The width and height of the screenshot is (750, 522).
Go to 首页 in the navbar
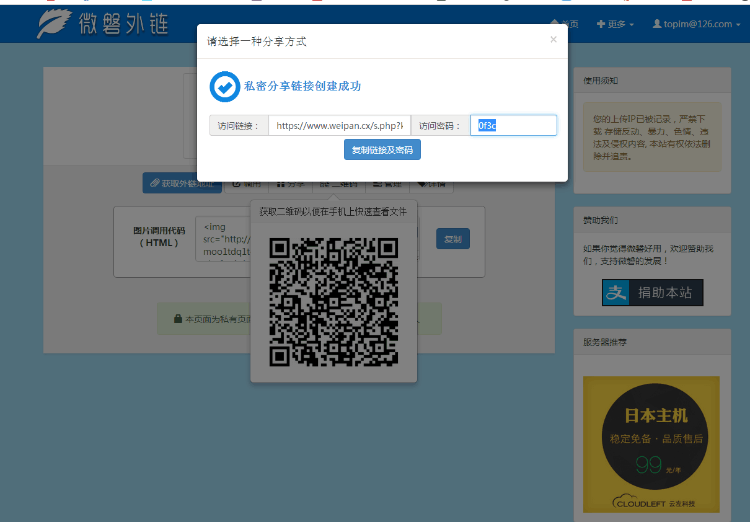(x=565, y=24)
